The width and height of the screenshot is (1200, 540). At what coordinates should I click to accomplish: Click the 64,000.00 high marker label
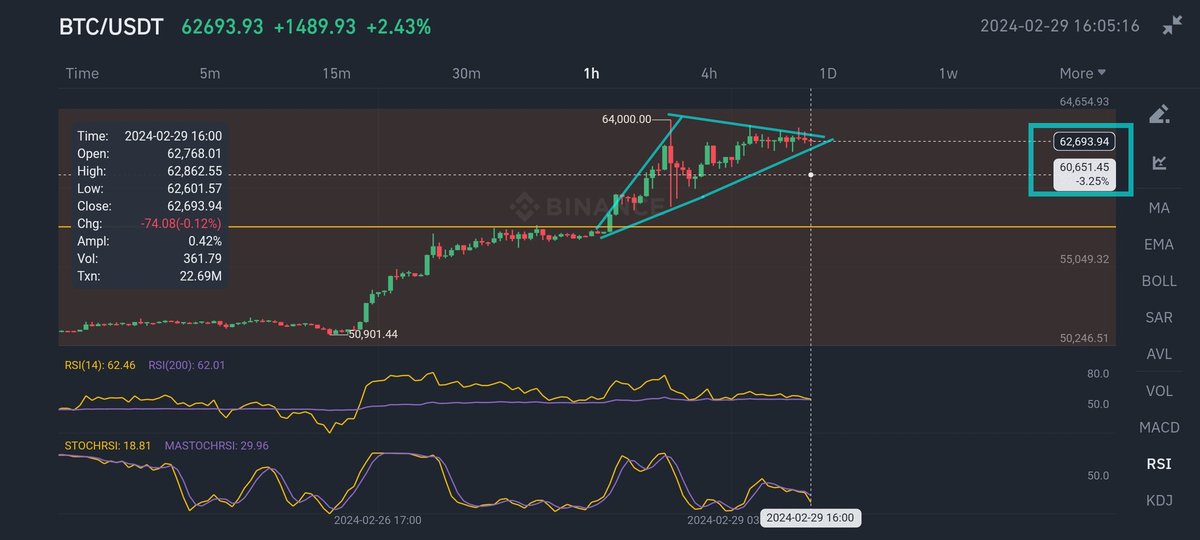pyautogui.click(x=626, y=119)
